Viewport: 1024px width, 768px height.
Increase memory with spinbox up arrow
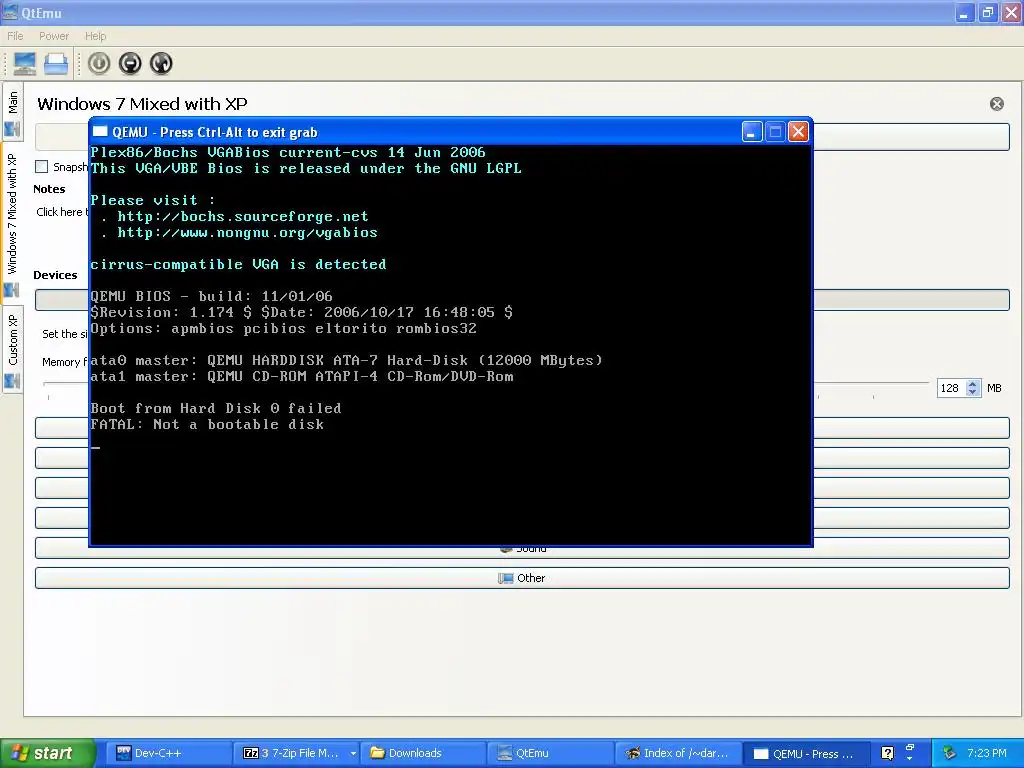coord(973,384)
